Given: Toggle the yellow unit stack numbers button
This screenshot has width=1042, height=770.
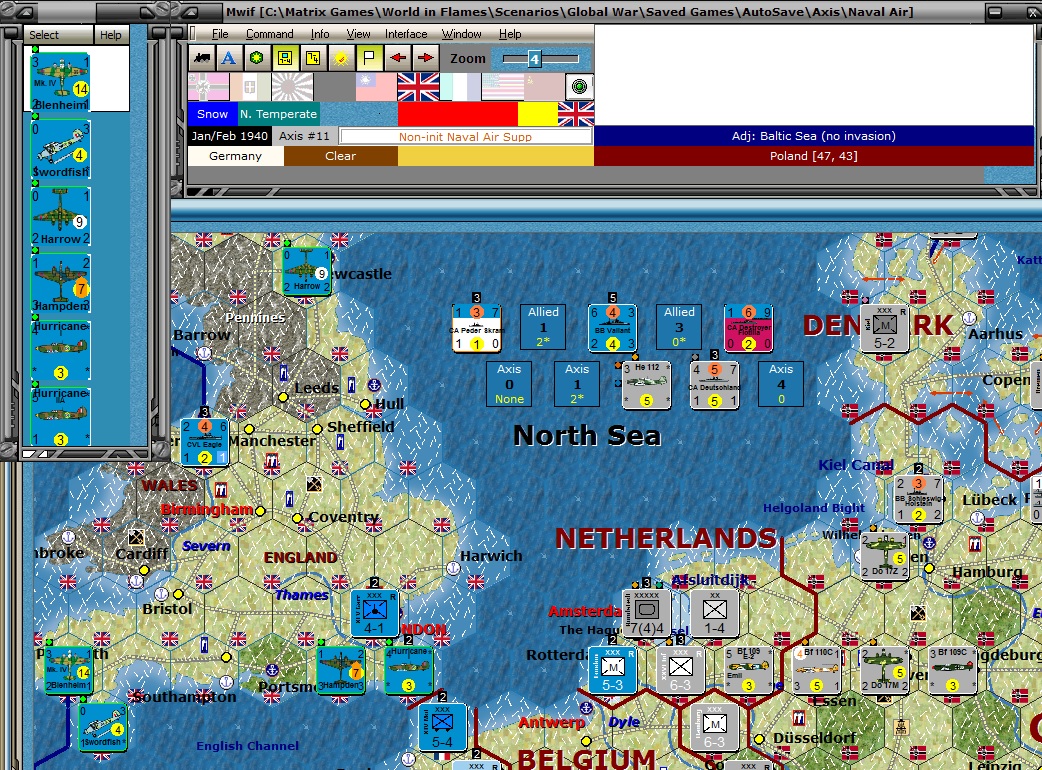Looking at the screenshot, I should pyautogui.click(x=313, y=58).
